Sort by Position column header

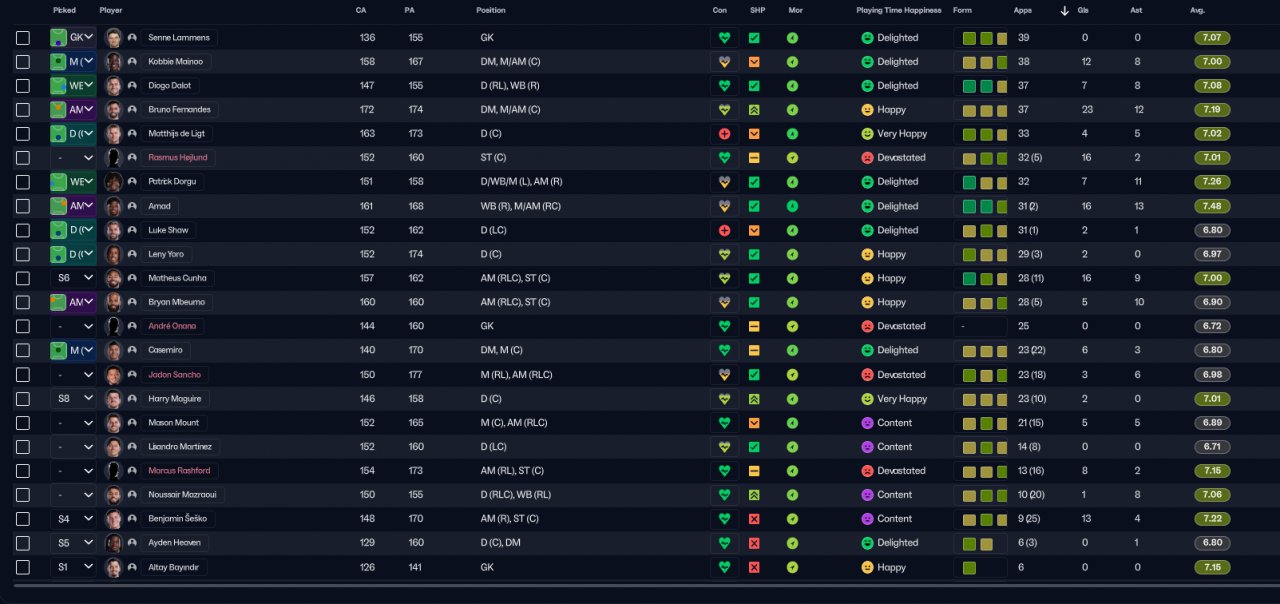pyautogui.click(x=491, y=10)
